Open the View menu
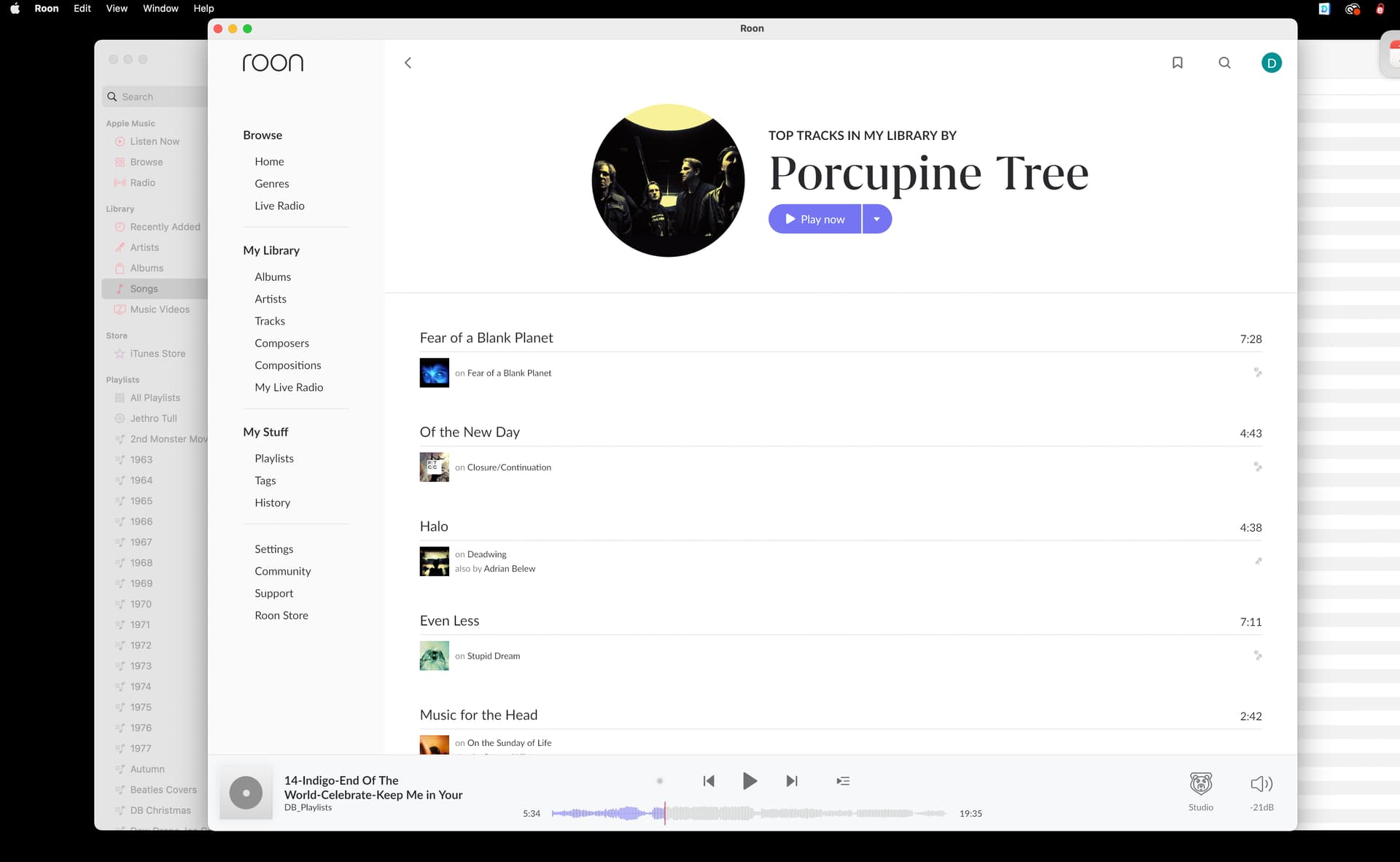1400x862 pixels. 117,9
